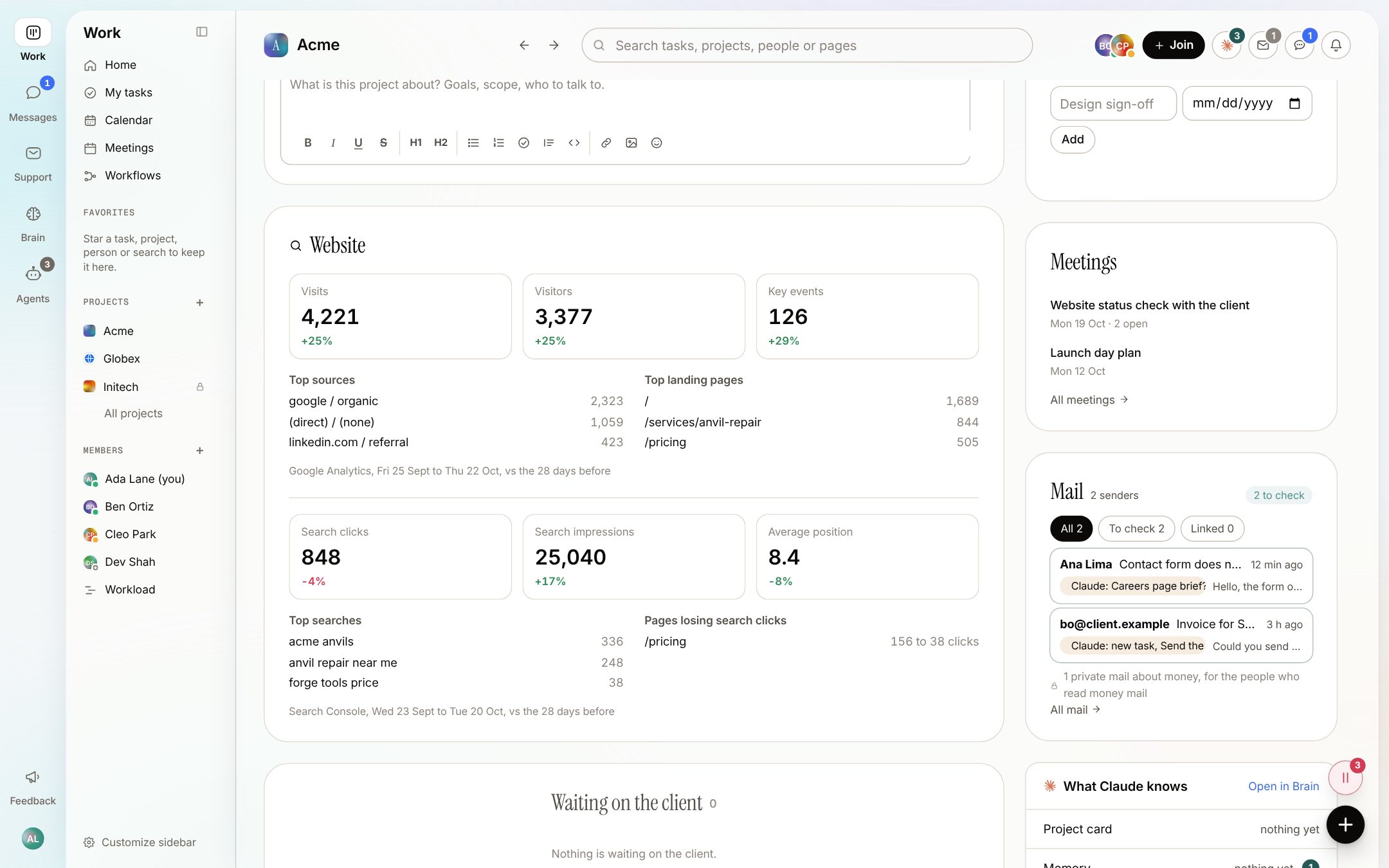Apply italic formatting in the editor toolbar

point(333,143)
